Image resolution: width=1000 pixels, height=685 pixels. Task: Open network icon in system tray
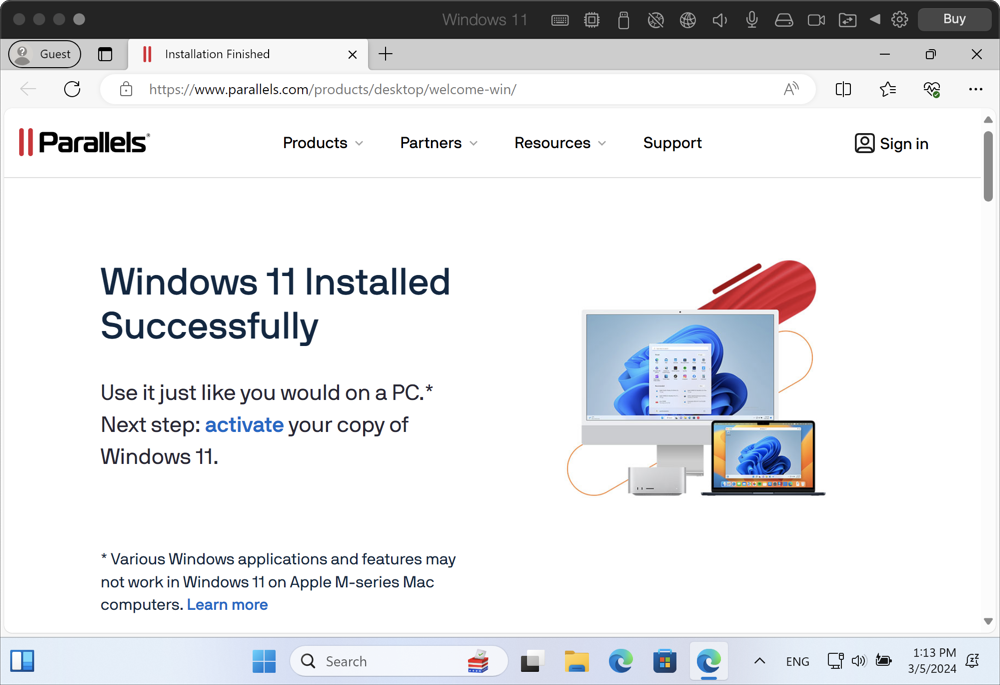pos(835,661)
